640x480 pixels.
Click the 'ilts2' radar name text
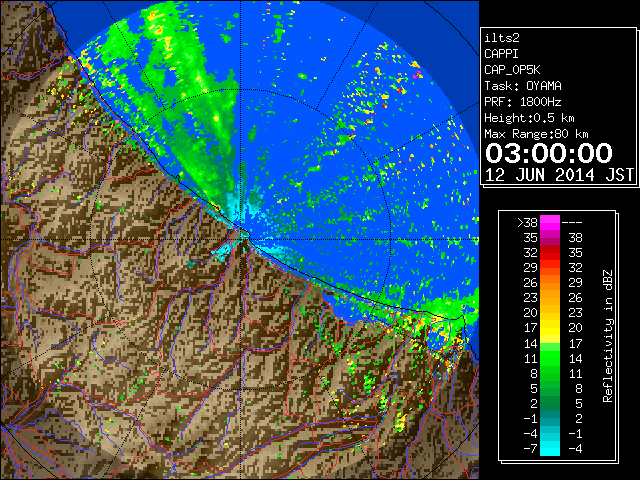pyautogui.click(x=502, y=38)
